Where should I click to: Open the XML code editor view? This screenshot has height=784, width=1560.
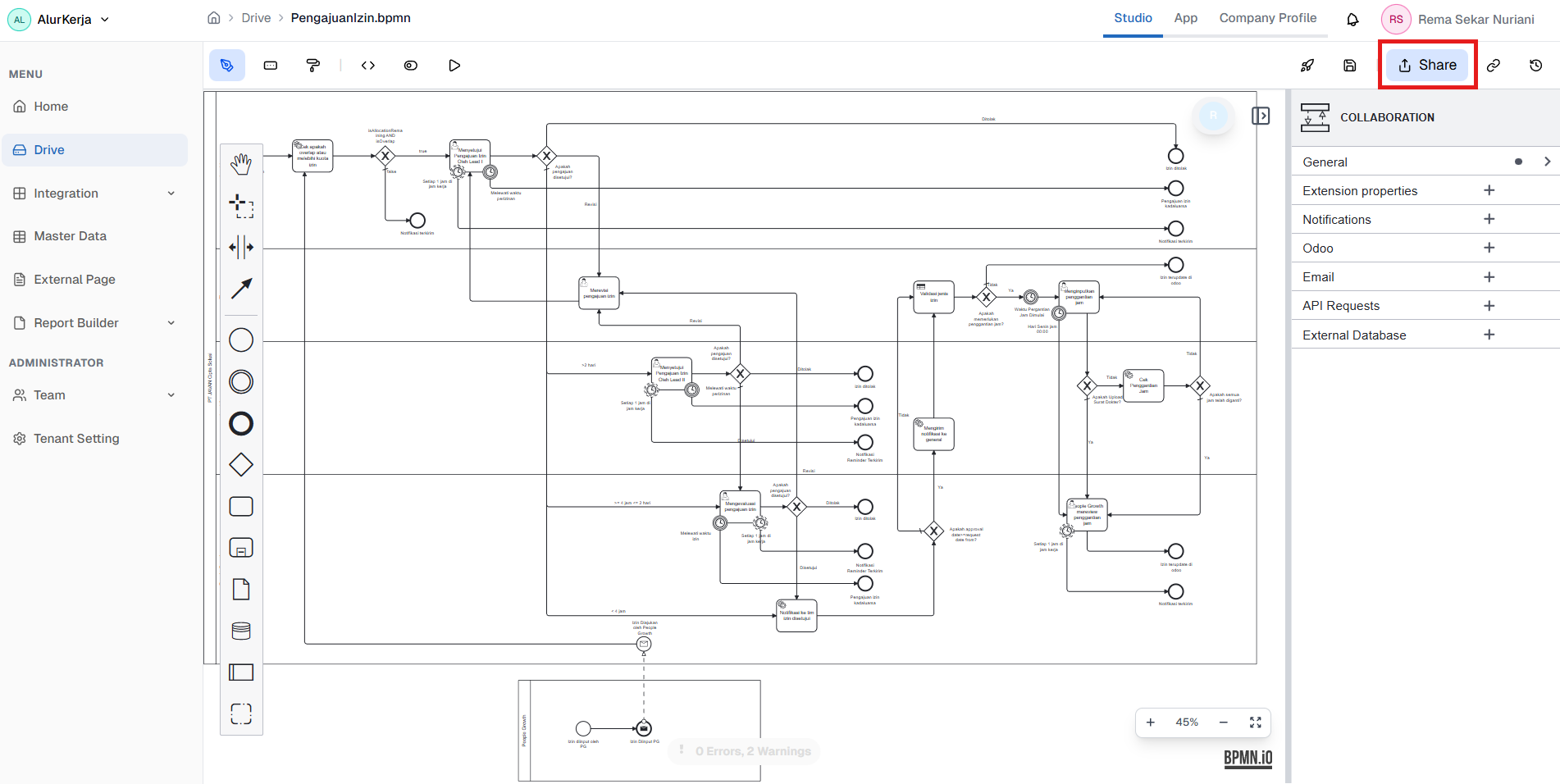368,65
